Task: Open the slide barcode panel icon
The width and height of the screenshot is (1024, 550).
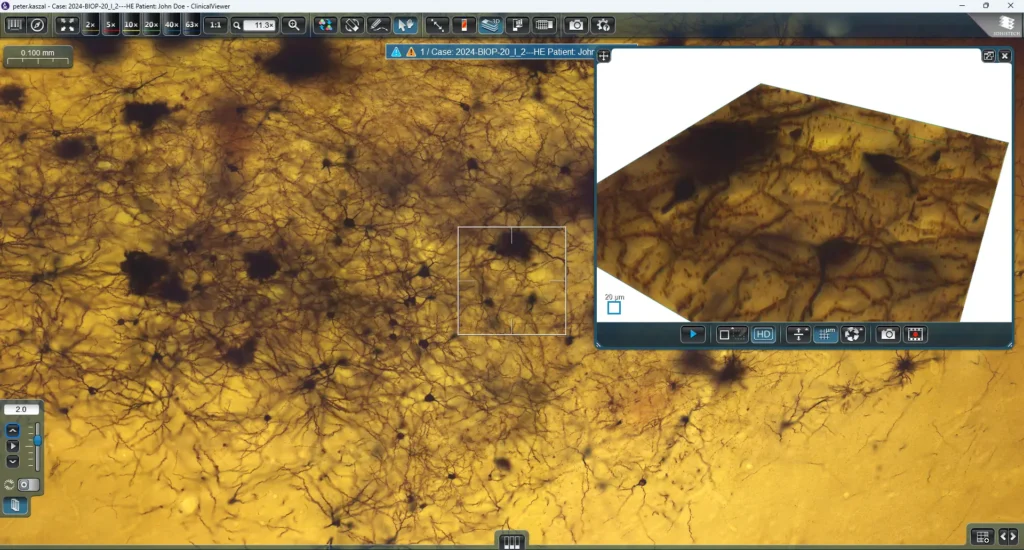Action: coord(14,25)
